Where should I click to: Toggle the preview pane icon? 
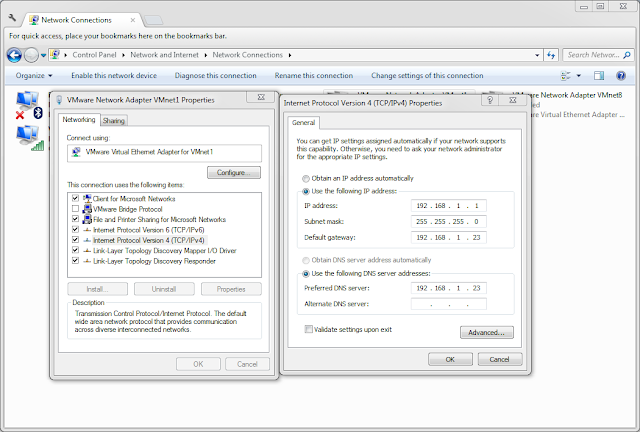(599, 76)
